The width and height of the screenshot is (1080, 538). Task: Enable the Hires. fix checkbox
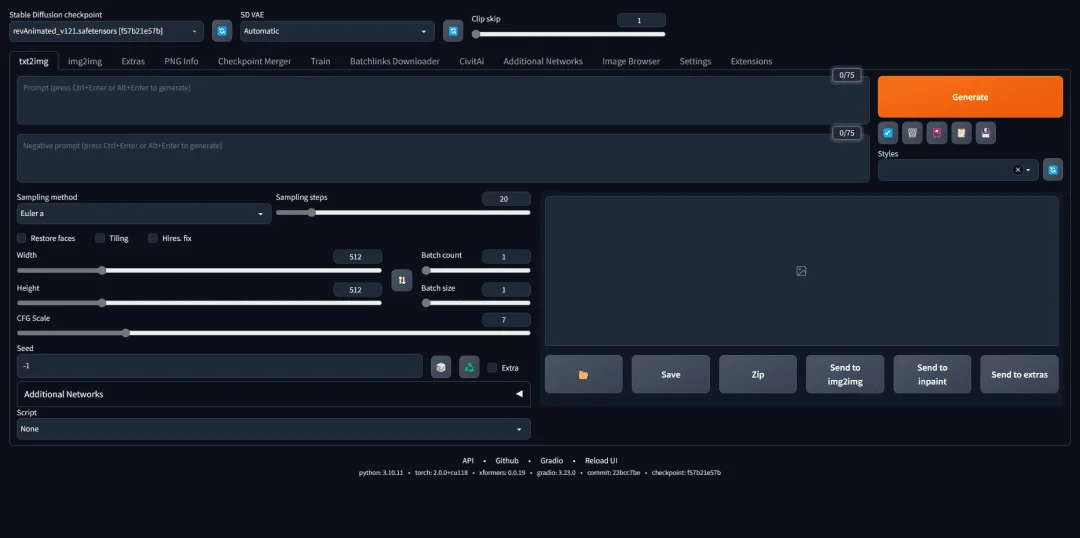153,238
